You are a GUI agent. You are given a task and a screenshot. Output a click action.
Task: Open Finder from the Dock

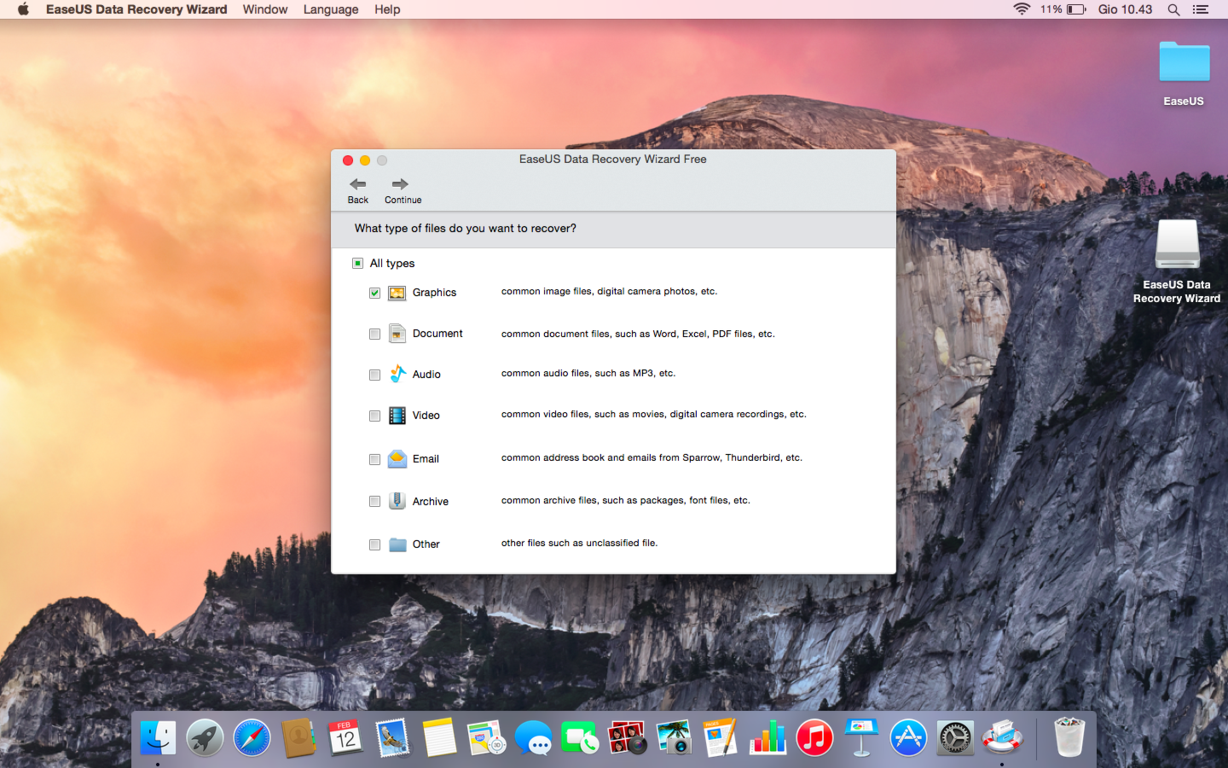point(158,738)
